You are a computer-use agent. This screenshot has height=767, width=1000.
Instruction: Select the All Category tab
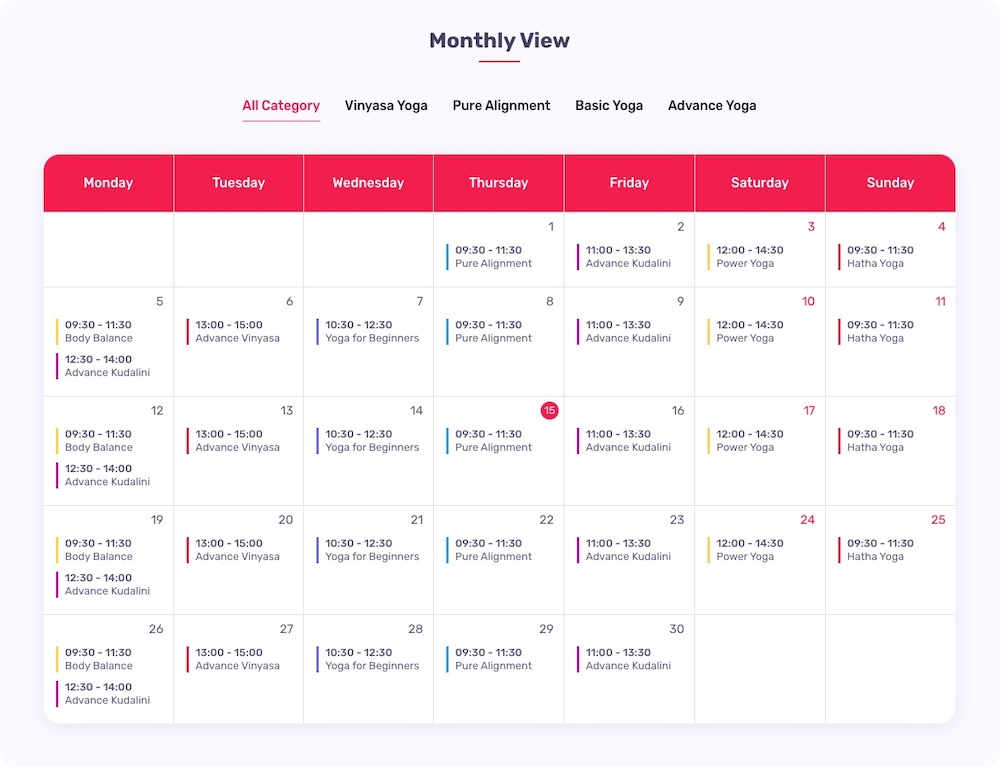click(281, 106)
